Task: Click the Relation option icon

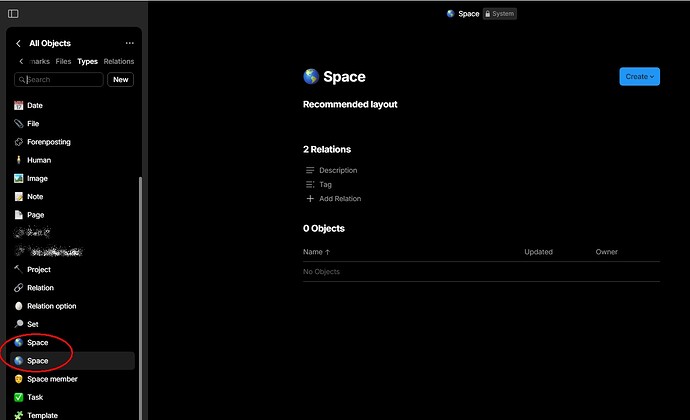Action: point(18,306)
